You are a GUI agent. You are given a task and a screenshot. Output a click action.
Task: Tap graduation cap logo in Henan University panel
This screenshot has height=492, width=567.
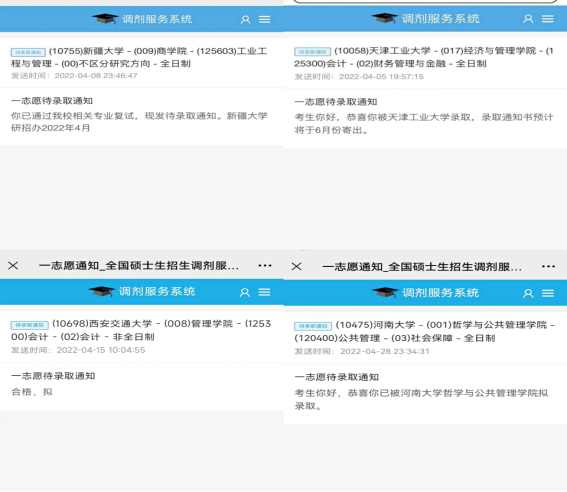point(385,292)
